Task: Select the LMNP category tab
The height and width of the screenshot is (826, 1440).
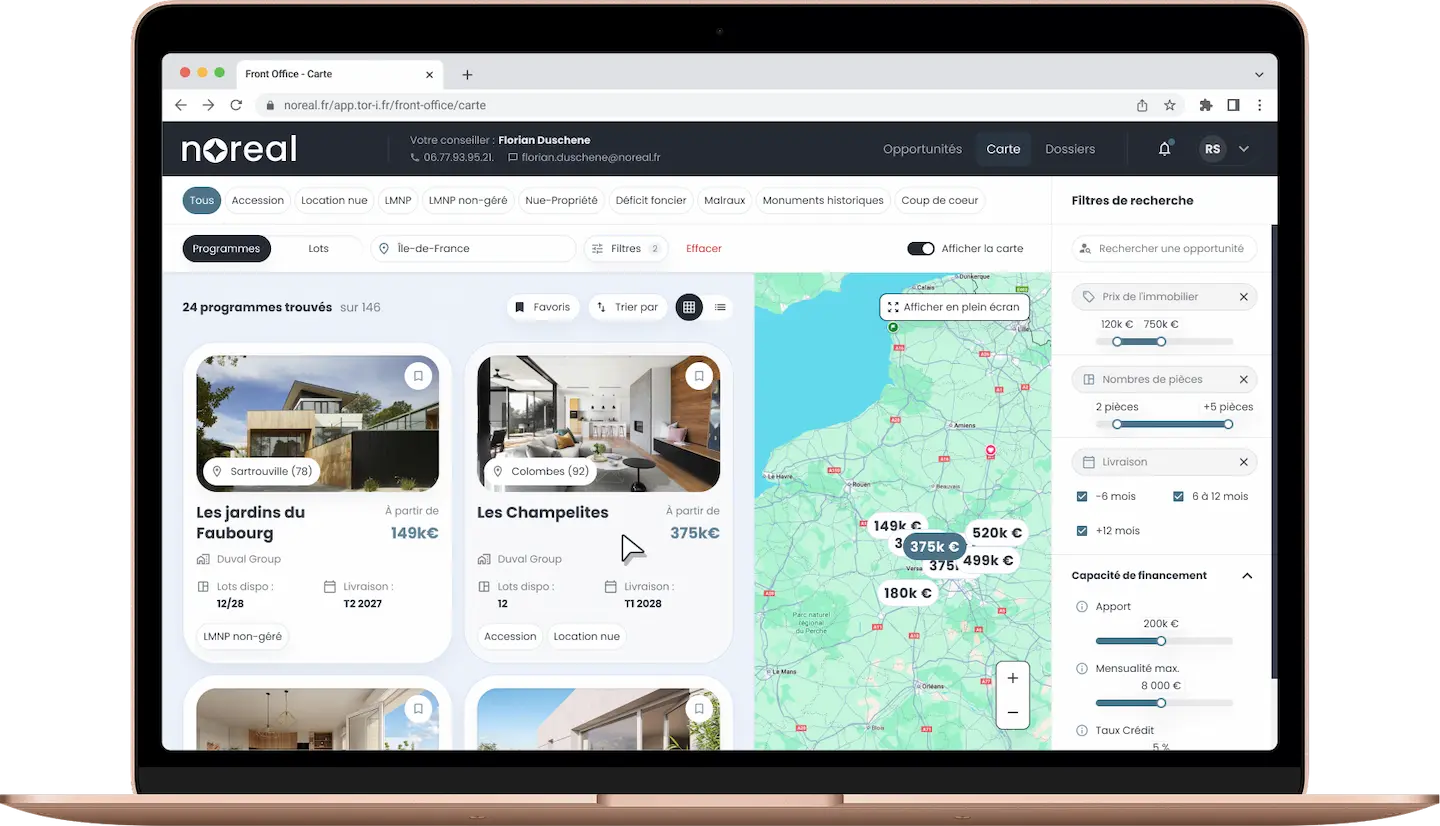Action: 398,201
